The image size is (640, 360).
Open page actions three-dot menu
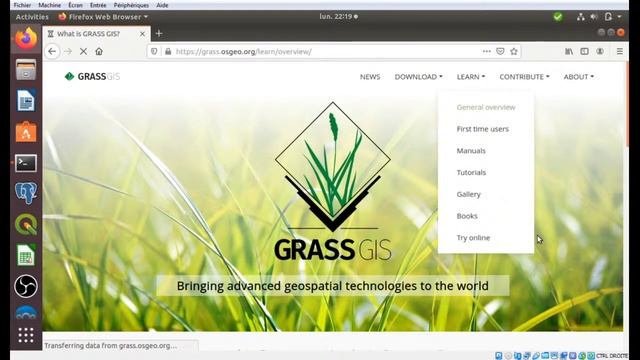coord(487,51)
